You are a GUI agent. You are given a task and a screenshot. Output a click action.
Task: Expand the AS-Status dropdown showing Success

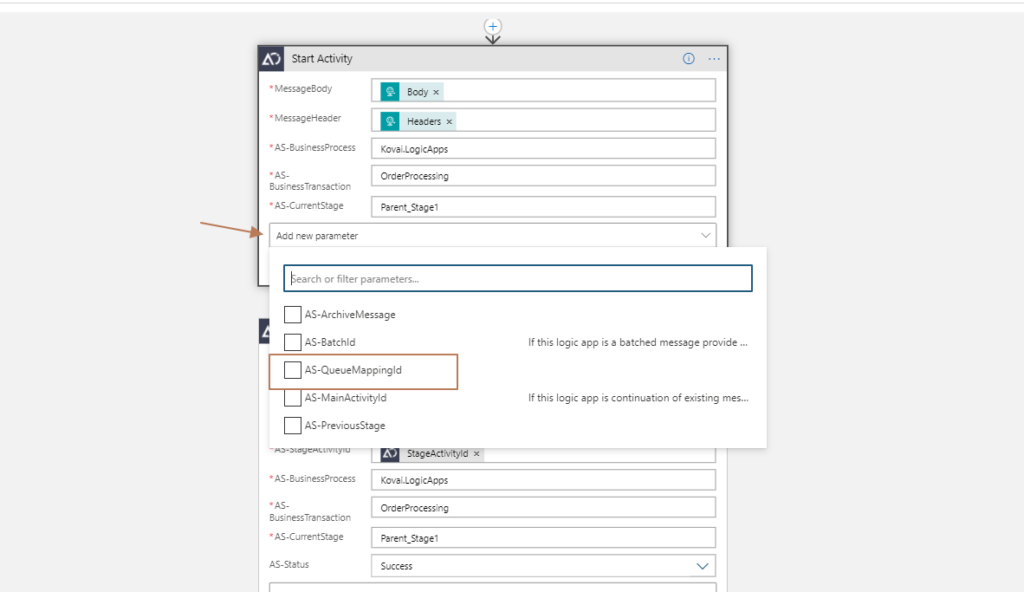pyautogui.click(x=705, y=565)
